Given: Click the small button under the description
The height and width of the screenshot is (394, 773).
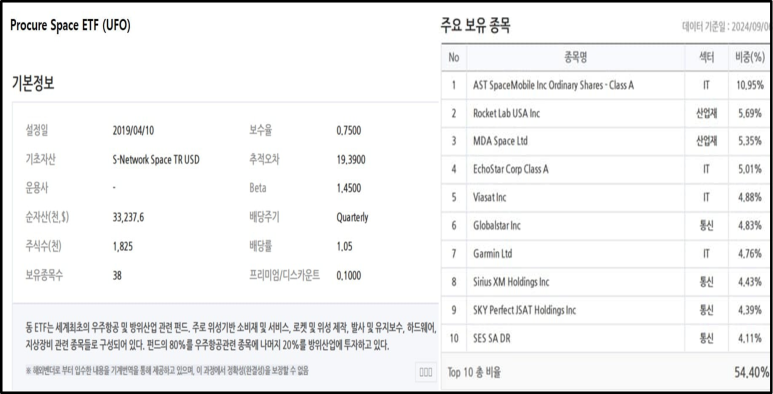Looking at the screenshot, I should pos(425,372).
